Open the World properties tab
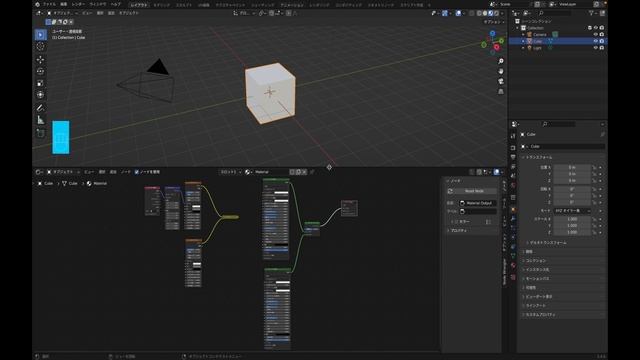 [513, 186]
